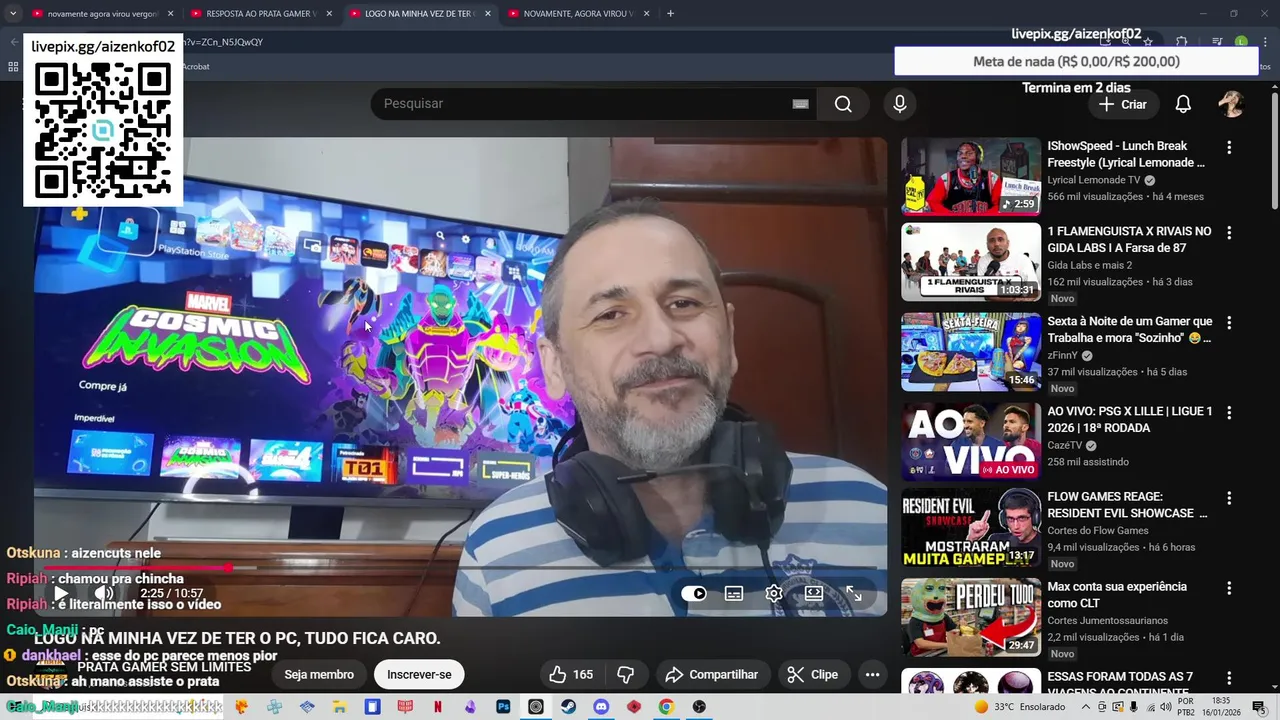
Task: Open Photoshop from the taskbar
Action: pyautogui.click(x=503, y=707)
